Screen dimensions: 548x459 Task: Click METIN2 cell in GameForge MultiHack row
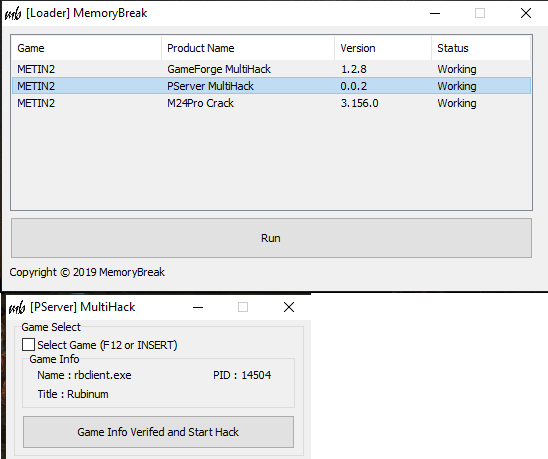(36, 69)
